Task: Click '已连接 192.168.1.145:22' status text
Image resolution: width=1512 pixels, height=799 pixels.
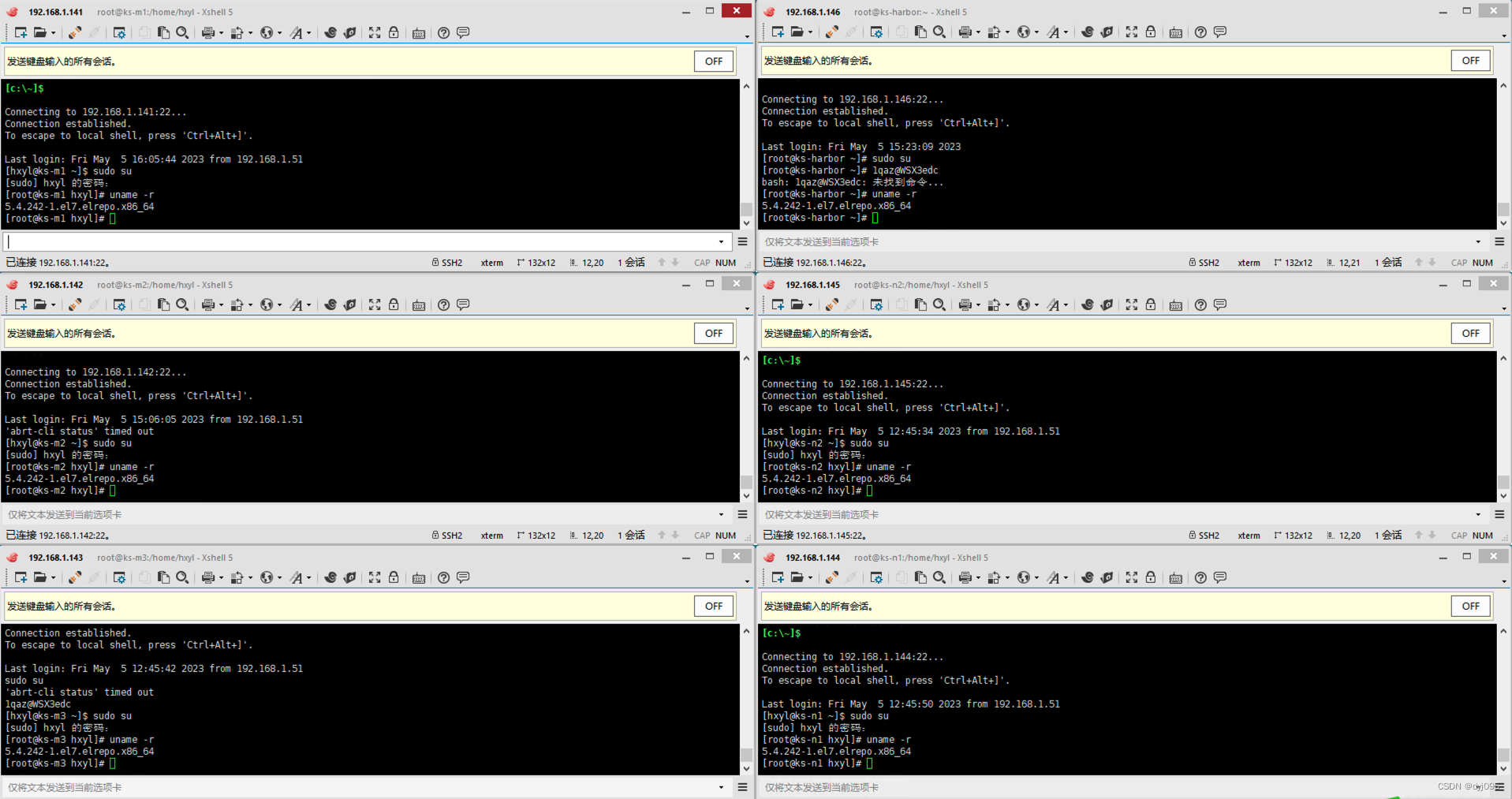Action: point(815,536)
